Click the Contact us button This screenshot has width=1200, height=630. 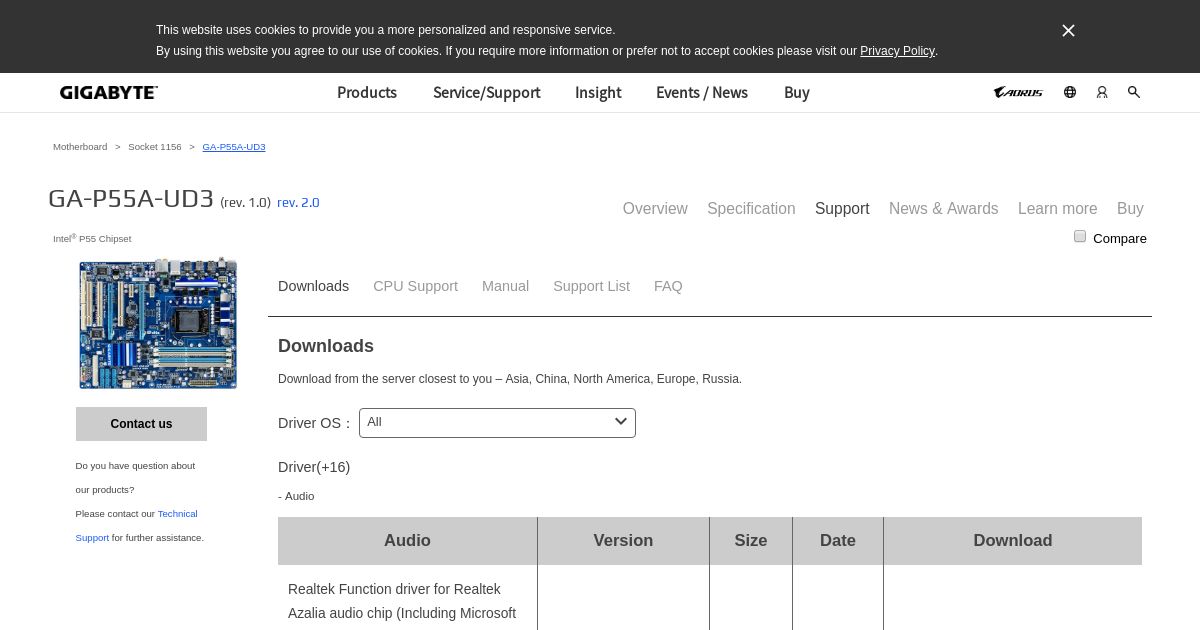(x=141, y=424)
